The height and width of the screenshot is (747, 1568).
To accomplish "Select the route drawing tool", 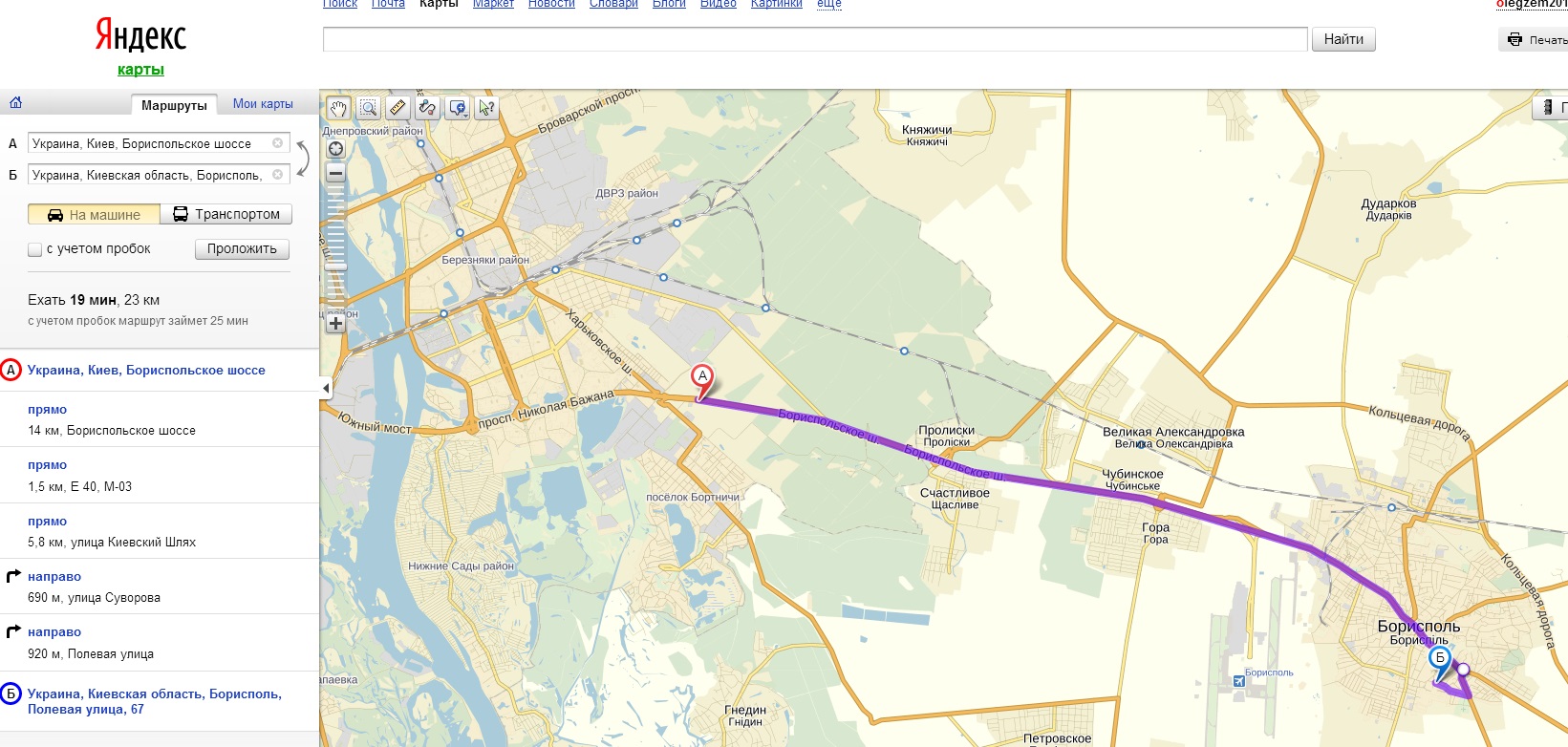I will [x=427, y=108].
